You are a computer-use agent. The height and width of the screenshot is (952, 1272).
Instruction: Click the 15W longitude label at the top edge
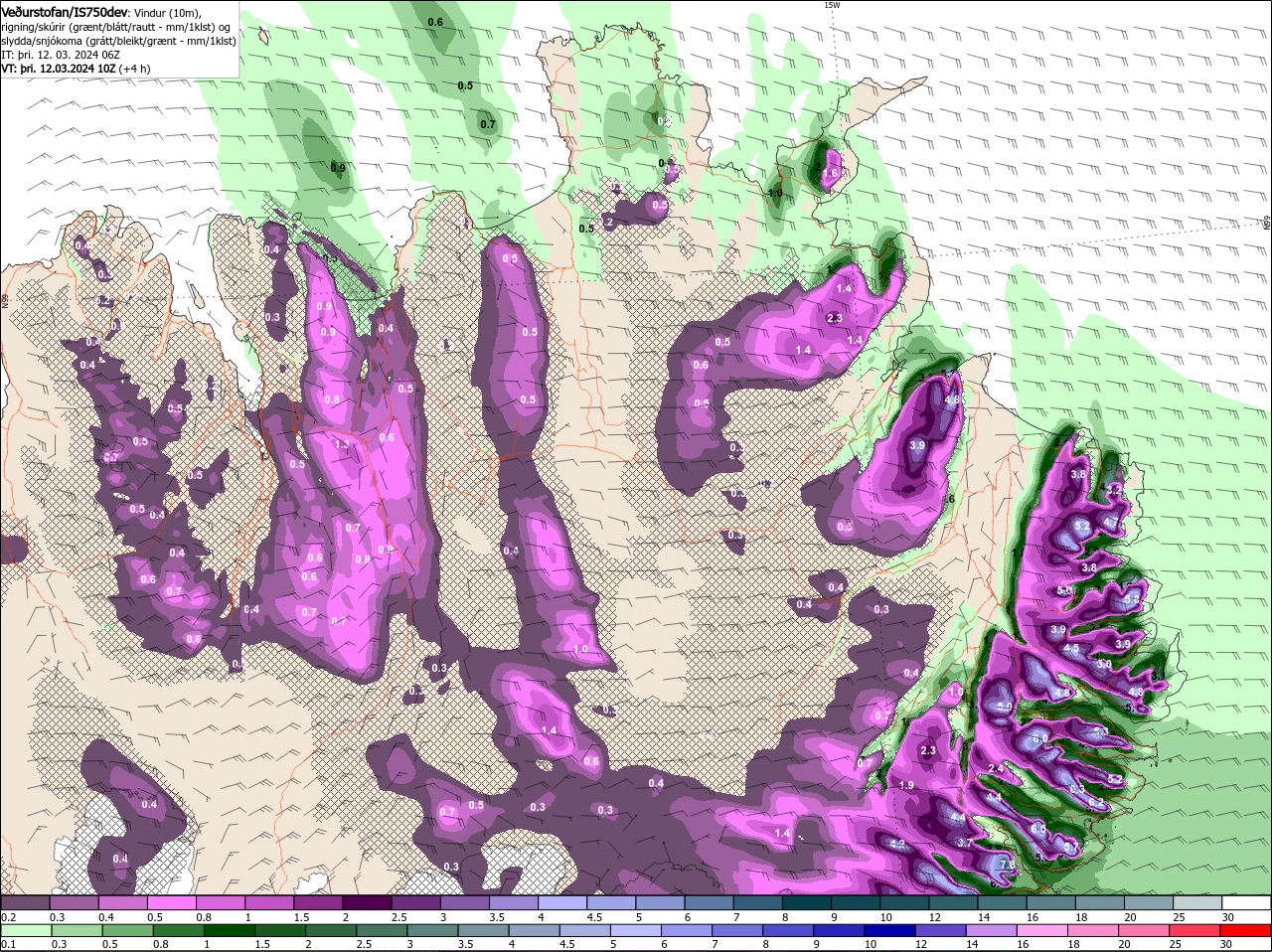(832, 5)
